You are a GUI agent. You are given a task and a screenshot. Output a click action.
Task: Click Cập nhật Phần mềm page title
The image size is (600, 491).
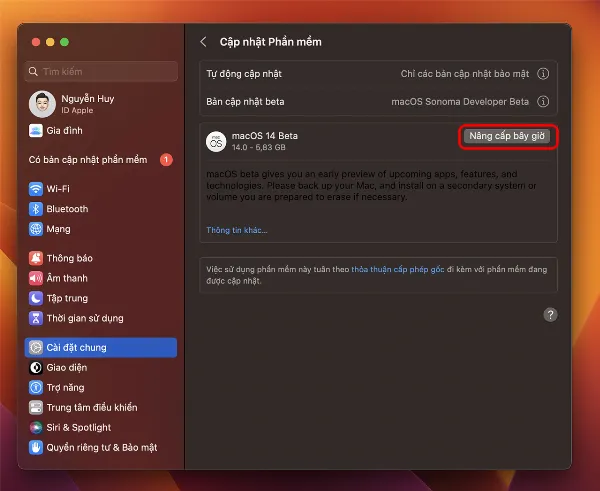pyautogui.click(x=271, y=42)
